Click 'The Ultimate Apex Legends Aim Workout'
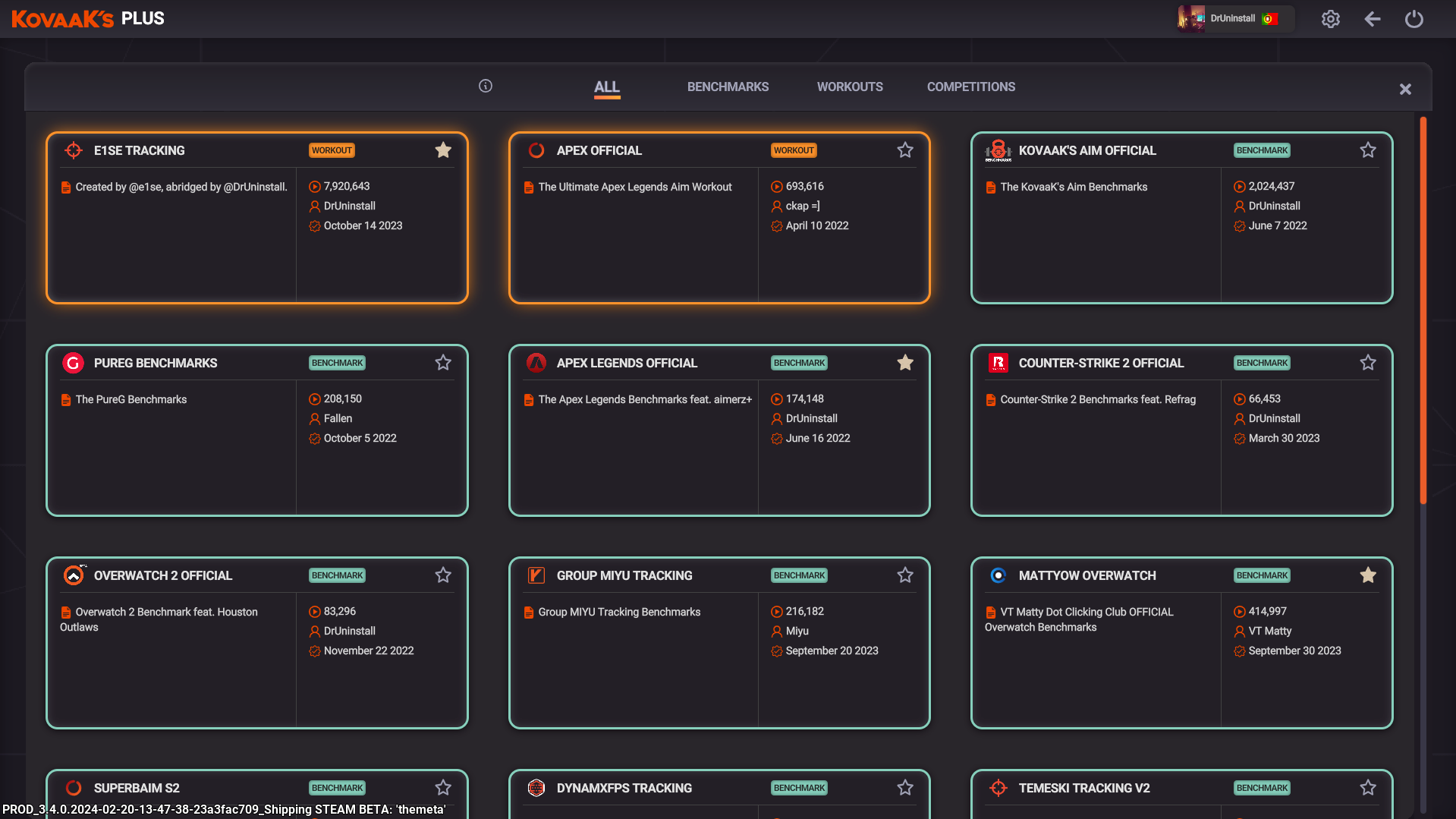Screen dimensions: 1456x819 635,187
